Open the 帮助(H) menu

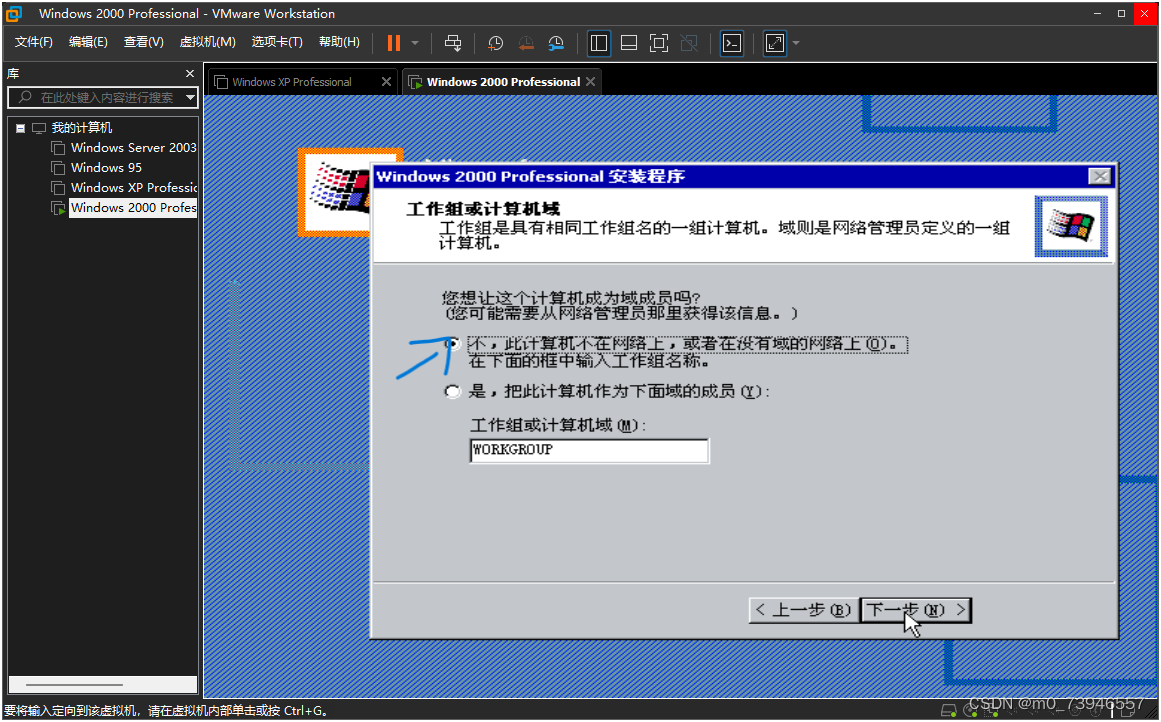point(339,41)
